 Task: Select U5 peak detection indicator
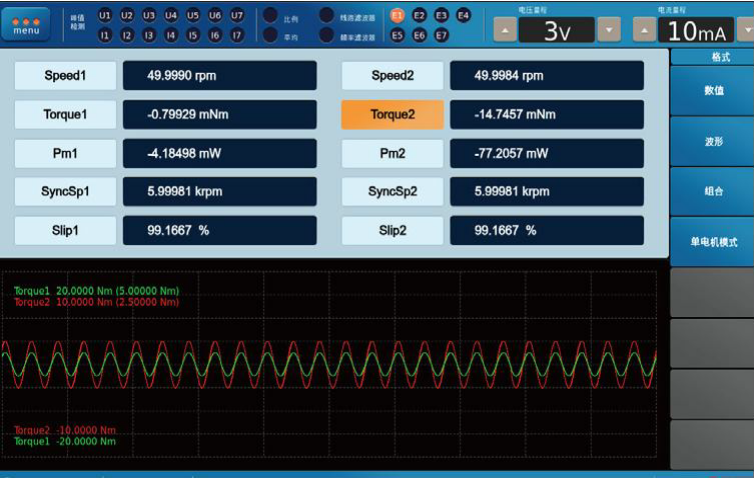pyautogui.click(x=193, y=15)
